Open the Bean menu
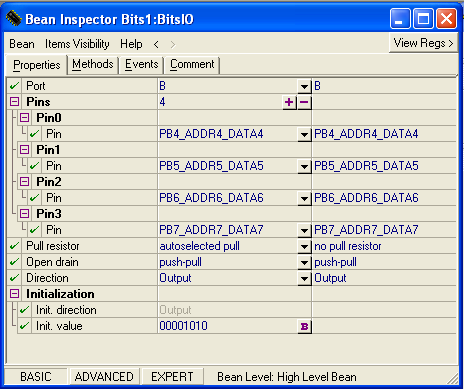Viewport: 464px width, 389px height. point(22,44)
